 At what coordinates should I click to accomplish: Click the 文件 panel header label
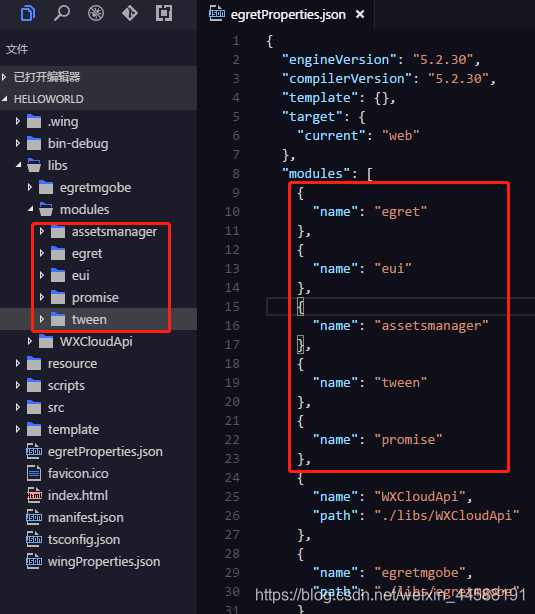(x=17, y=49)
